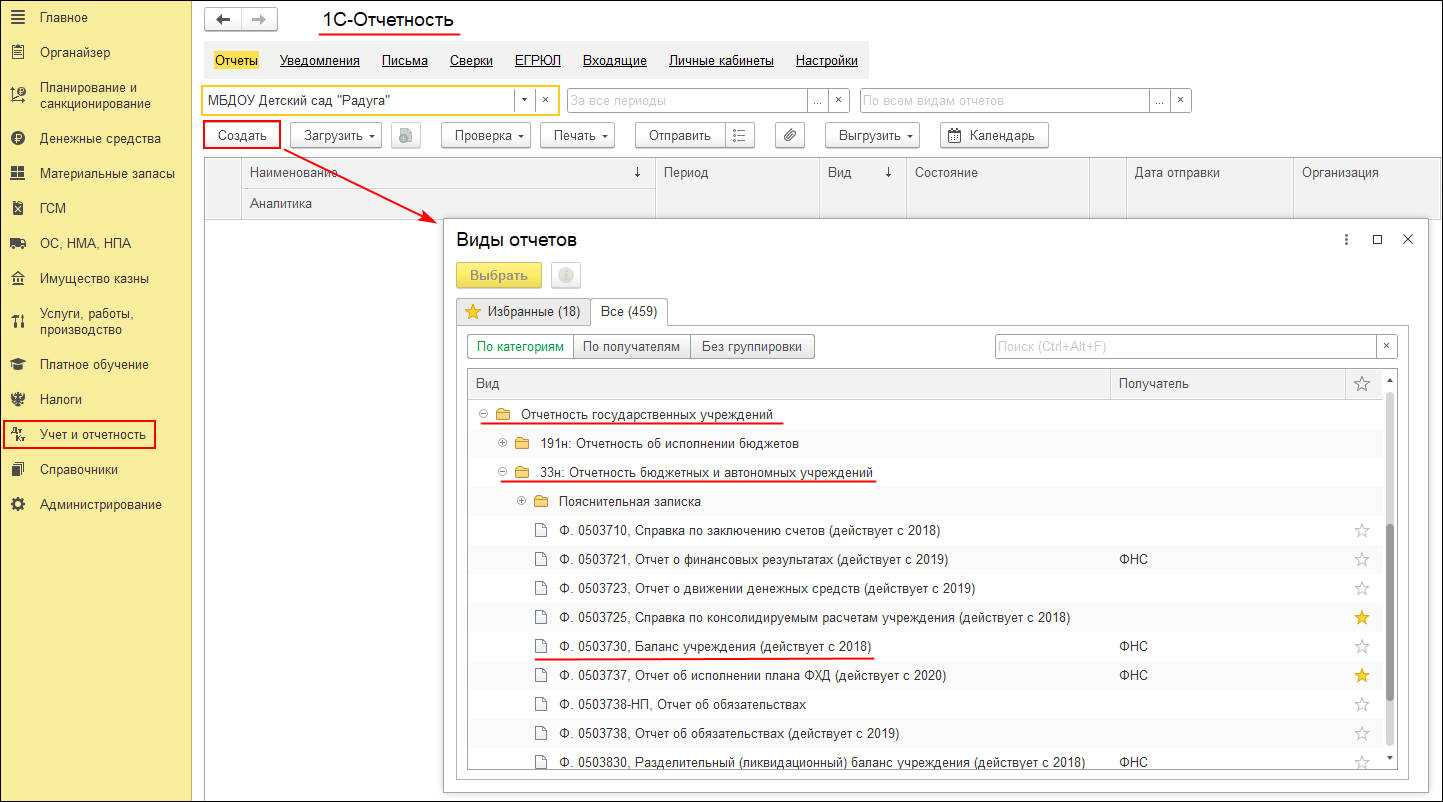The width and height of the screenshot is (1443, 802).
Task: Open Администрирование sidebar section
Action: tap(101, 504)
